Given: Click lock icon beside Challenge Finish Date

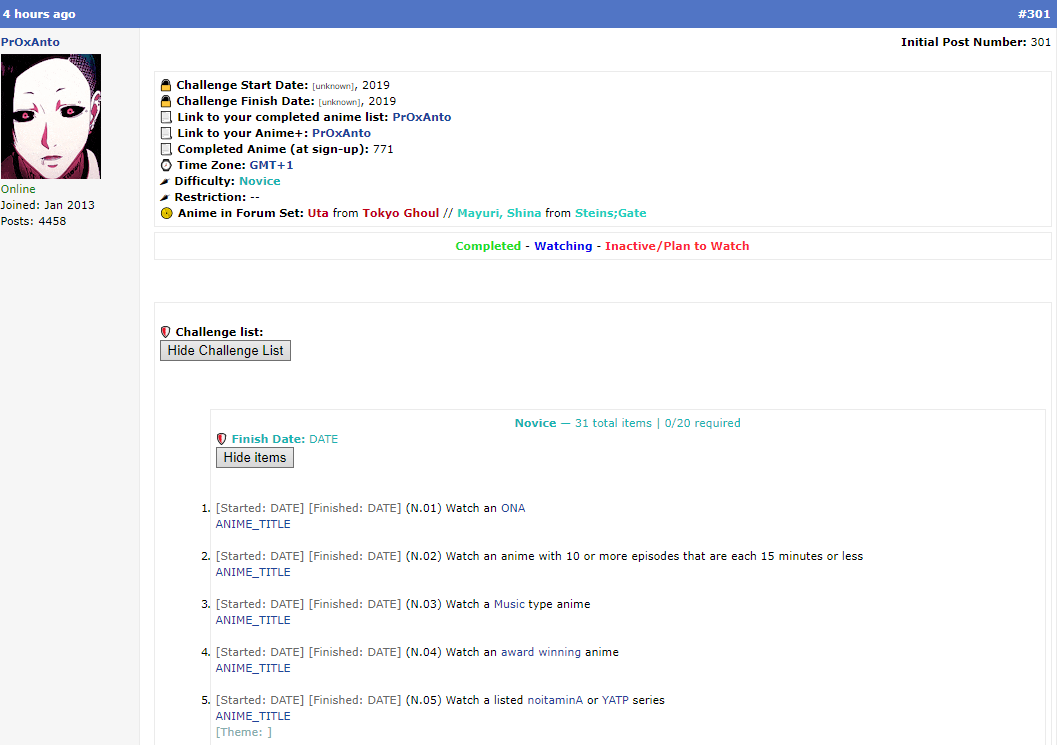Looking at the screenshot, I should point(166,101).
